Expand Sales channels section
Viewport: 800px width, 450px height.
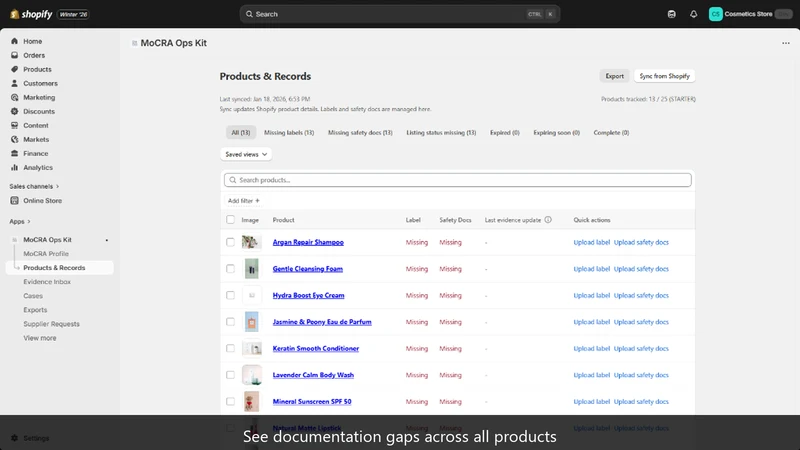[34, 186]
